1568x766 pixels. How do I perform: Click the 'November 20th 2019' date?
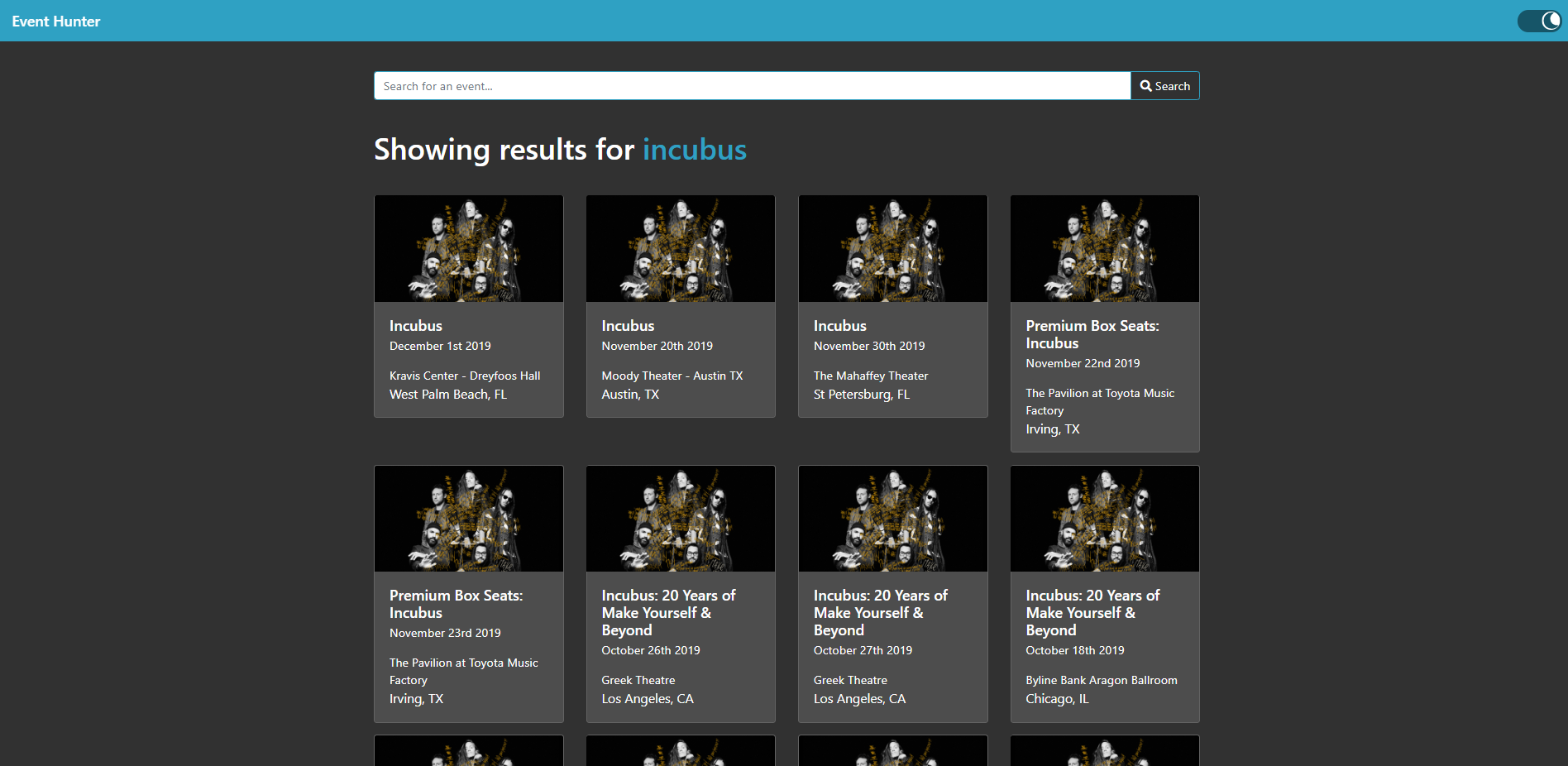point(657,346)
